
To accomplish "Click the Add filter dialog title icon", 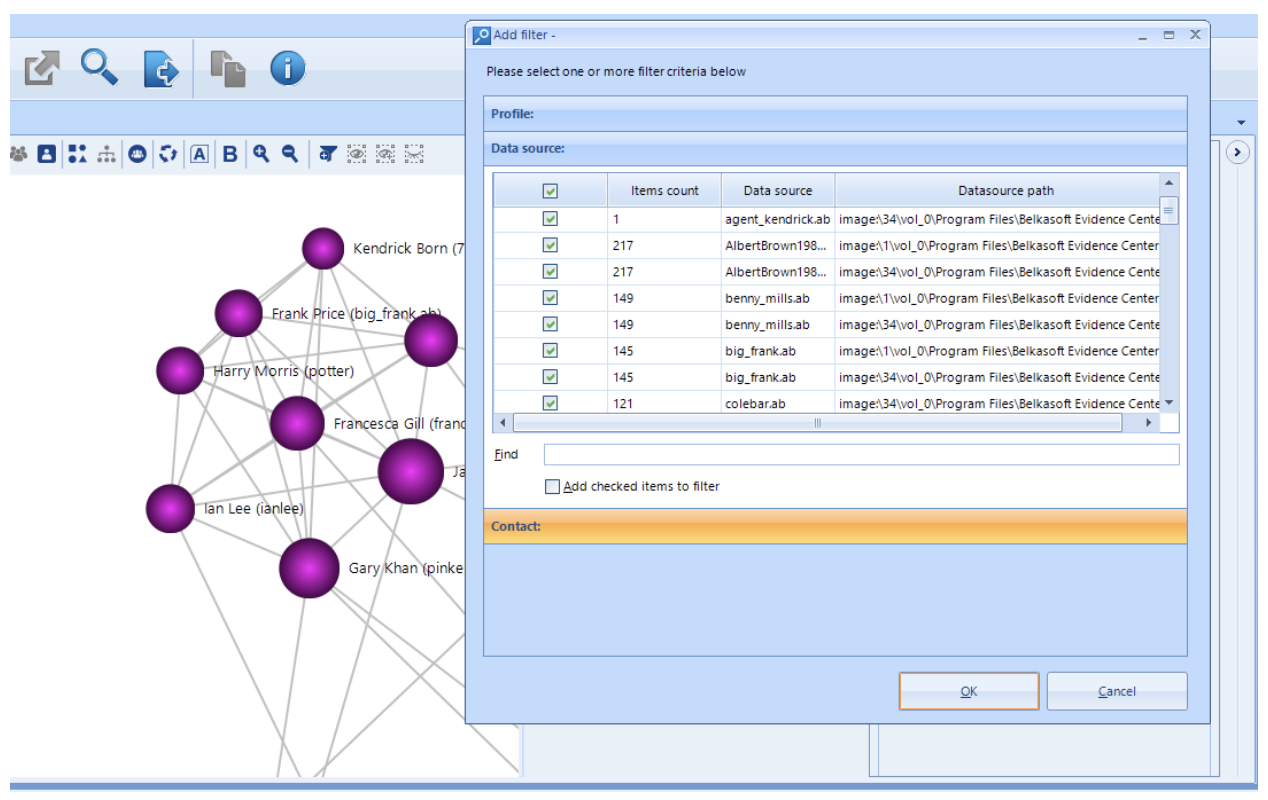I will [x=481, y=35].
